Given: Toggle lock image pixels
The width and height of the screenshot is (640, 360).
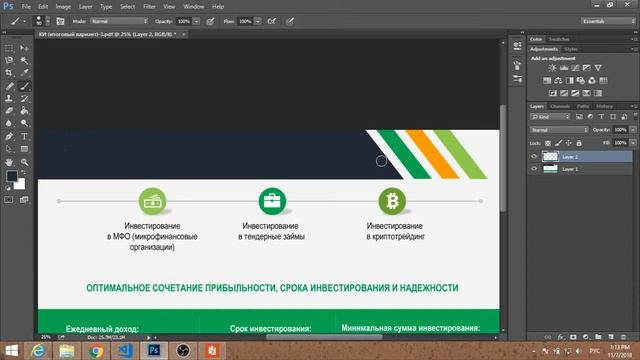Looking at the screenshot, I should (x=558, y=143).
